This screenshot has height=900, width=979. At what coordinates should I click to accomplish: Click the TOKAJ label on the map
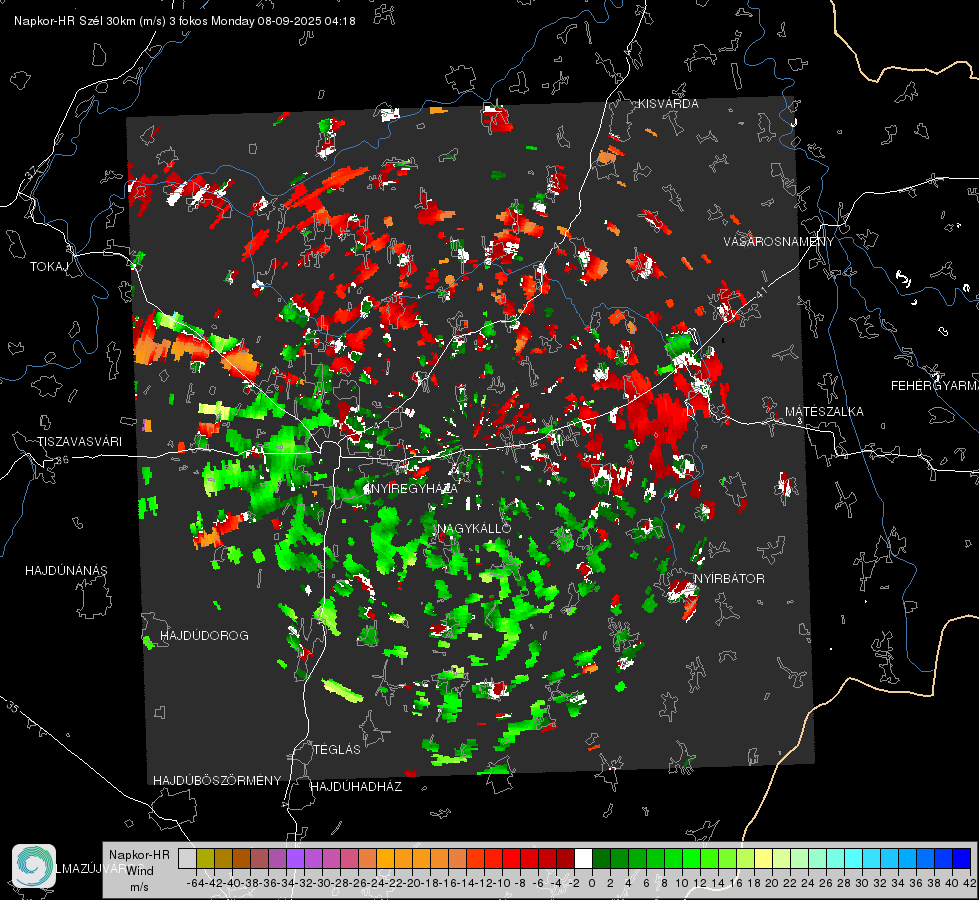coord(48,267)
